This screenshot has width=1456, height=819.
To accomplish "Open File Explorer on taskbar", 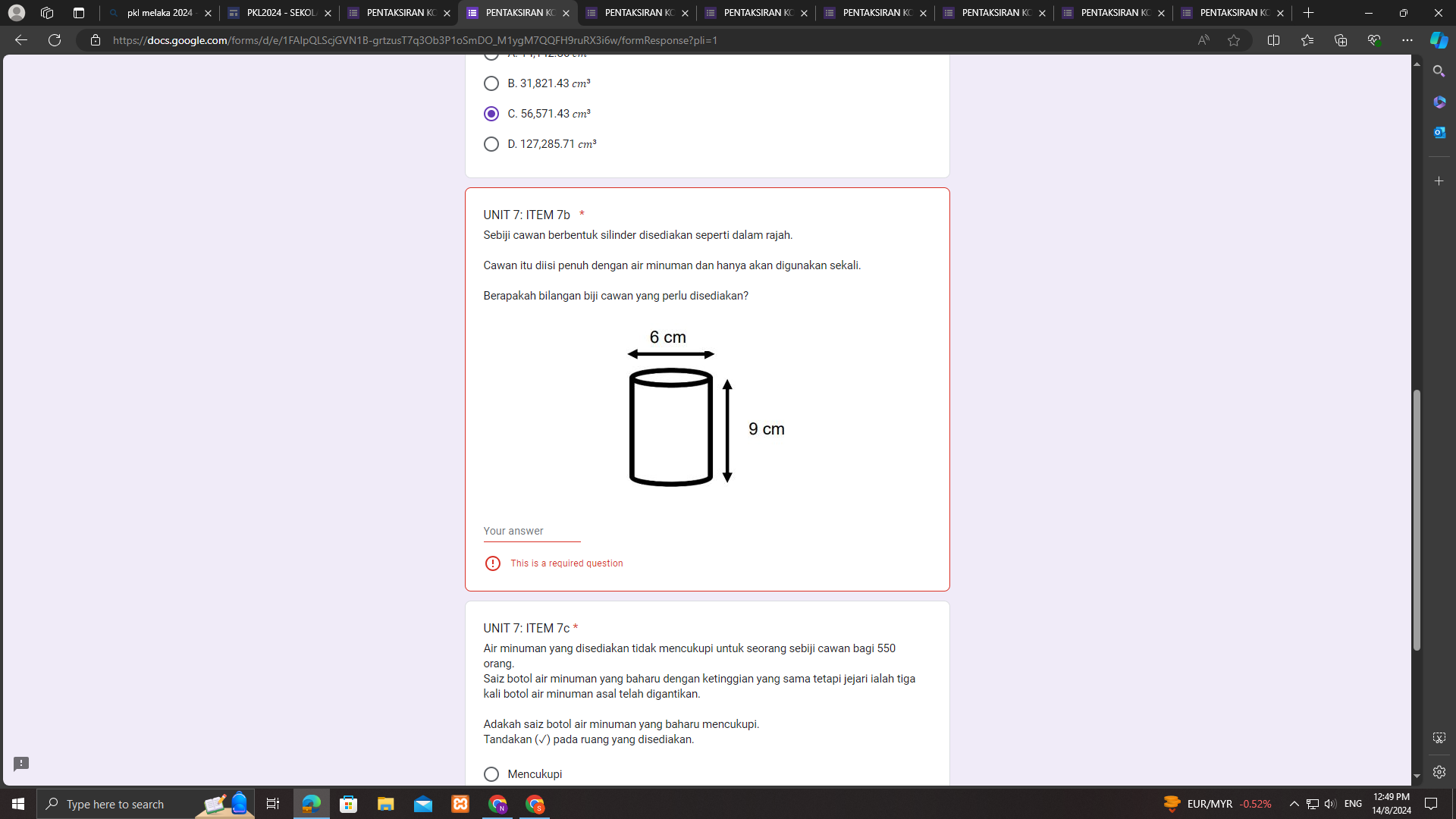I will click(x=386, y=804).
